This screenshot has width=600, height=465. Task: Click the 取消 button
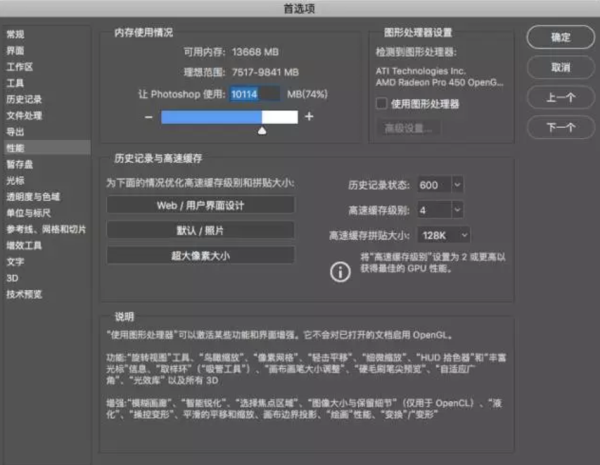point(561,67)
